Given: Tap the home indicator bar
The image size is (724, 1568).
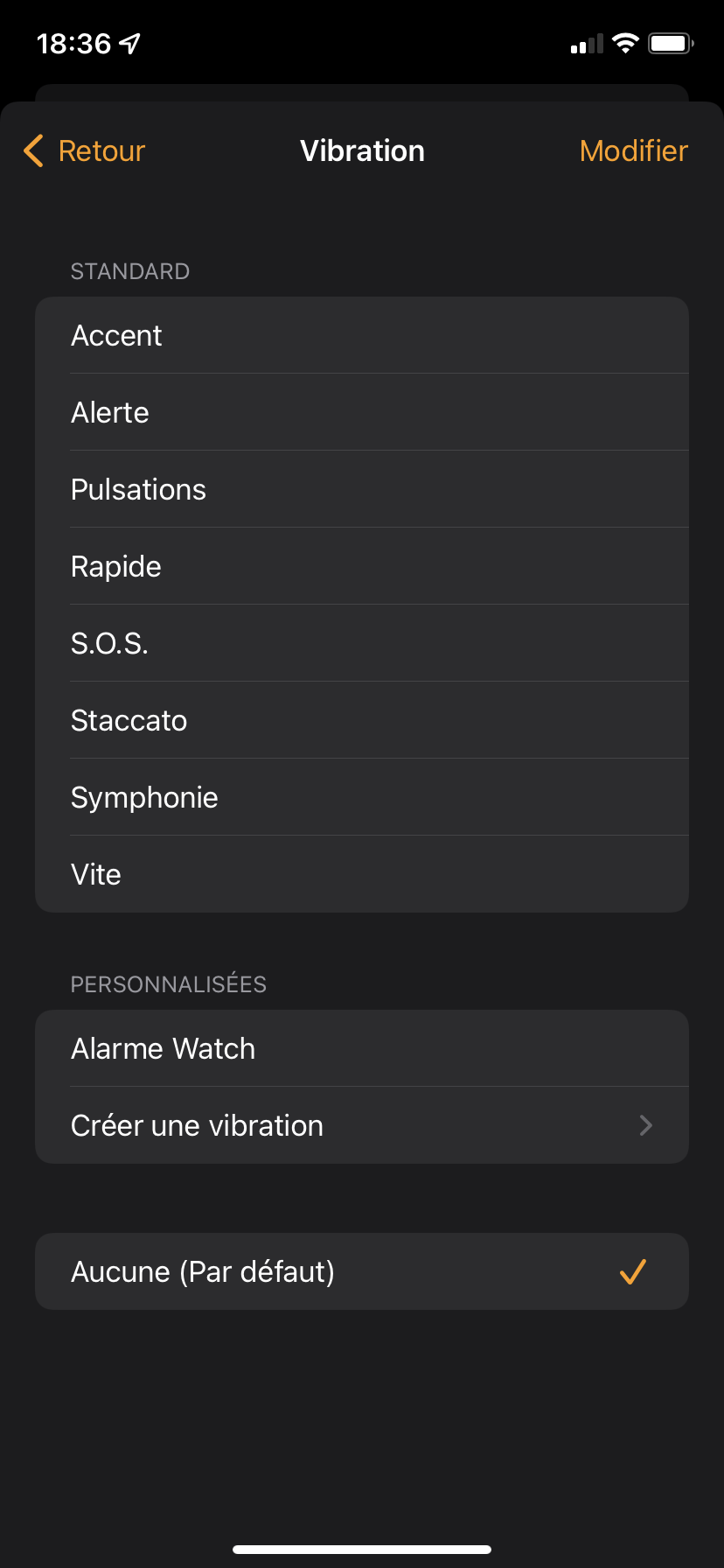Looking at the screenshot, I should pos(362,1550).
